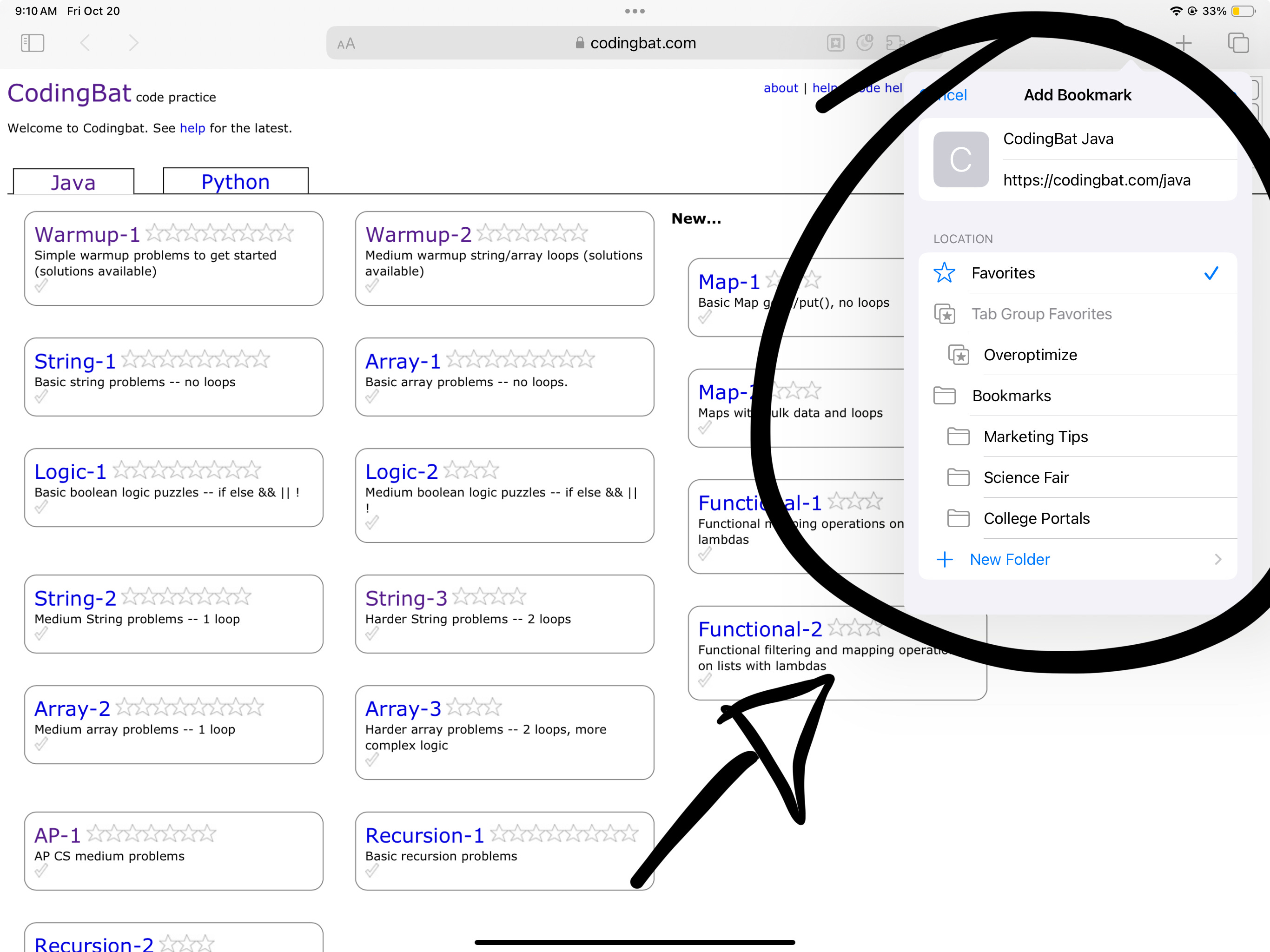
Task: Click the Science Fair folder icon
Action: [x=958, y=477]
